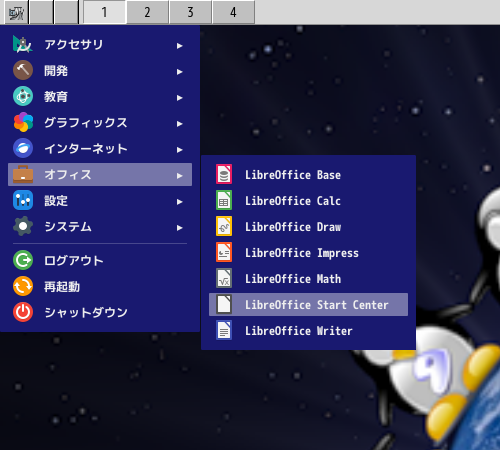
Task: Expand the 設定 settings submenu arrow
Action: [x=180, y=201]
